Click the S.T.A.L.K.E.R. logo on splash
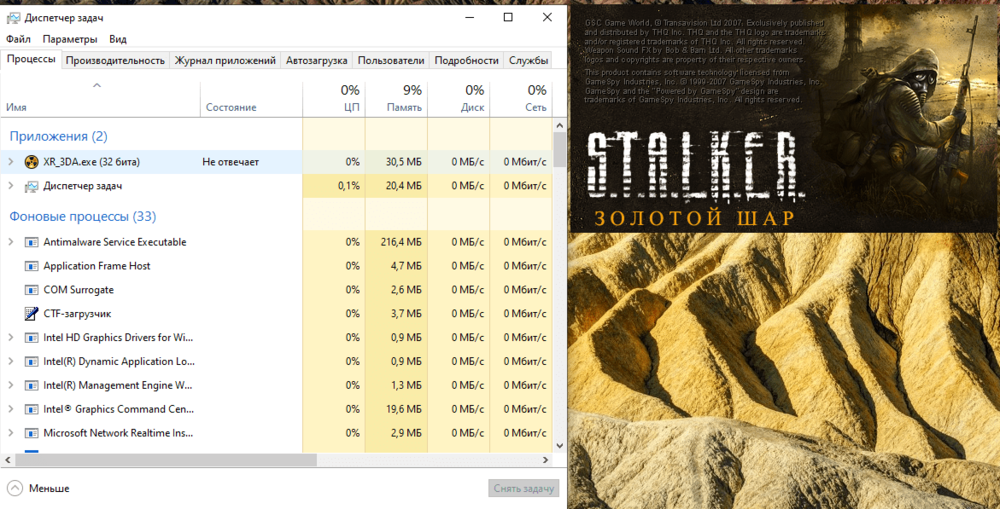1000x509 pixels. click(694, 165)
